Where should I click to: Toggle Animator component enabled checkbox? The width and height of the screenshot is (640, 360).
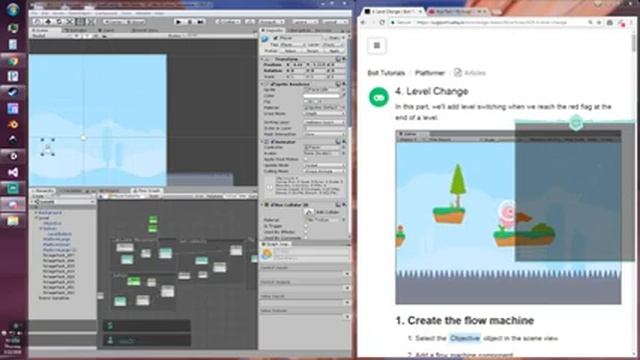(272, 142)
